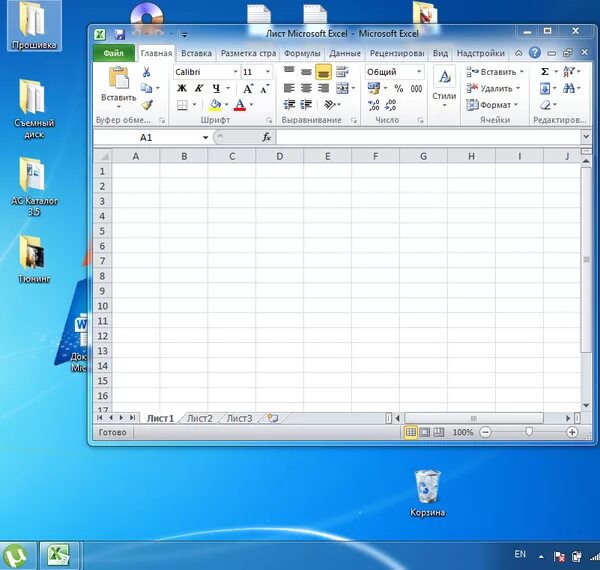600x570 pixels.
Task: Open Excel Help question mark
Action: pos(535,53)
